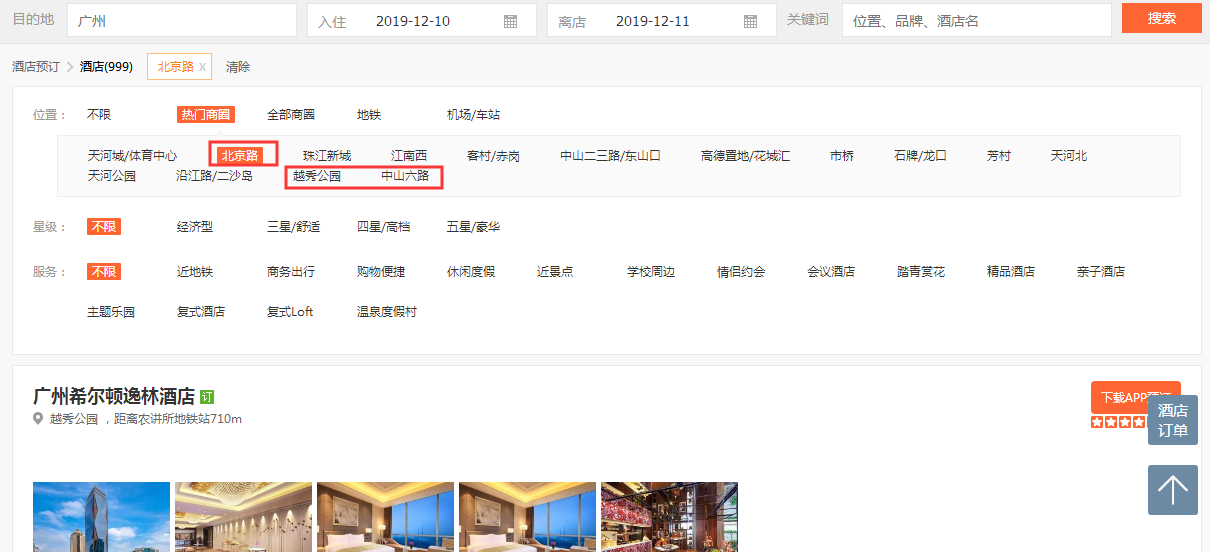The height and width of the screenshot is (552, 1210).
Task: Switch to the 机场/车站 location tab
Action: point(473,115)
